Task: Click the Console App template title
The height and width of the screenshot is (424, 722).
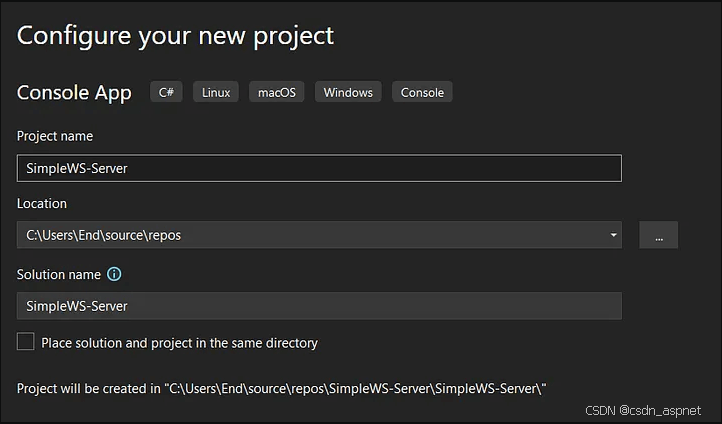Action: [74, 93]
